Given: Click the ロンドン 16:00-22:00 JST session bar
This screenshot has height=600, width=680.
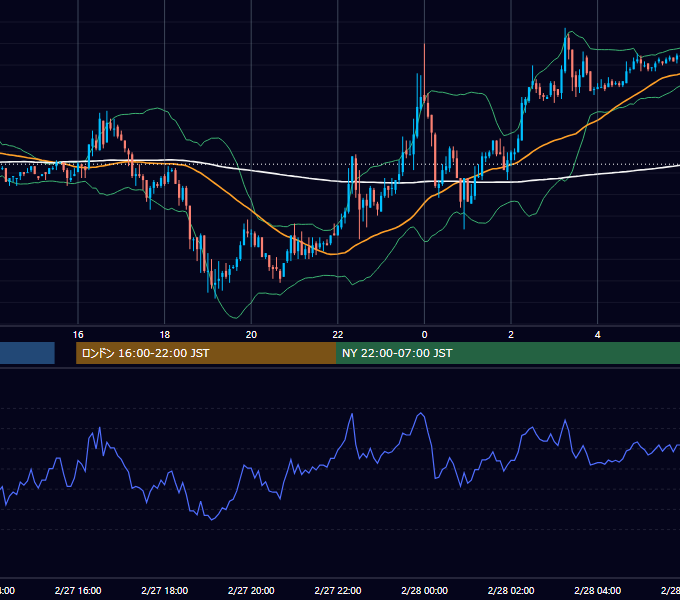Looking at the screenshot, I should (x=206, y=353).
